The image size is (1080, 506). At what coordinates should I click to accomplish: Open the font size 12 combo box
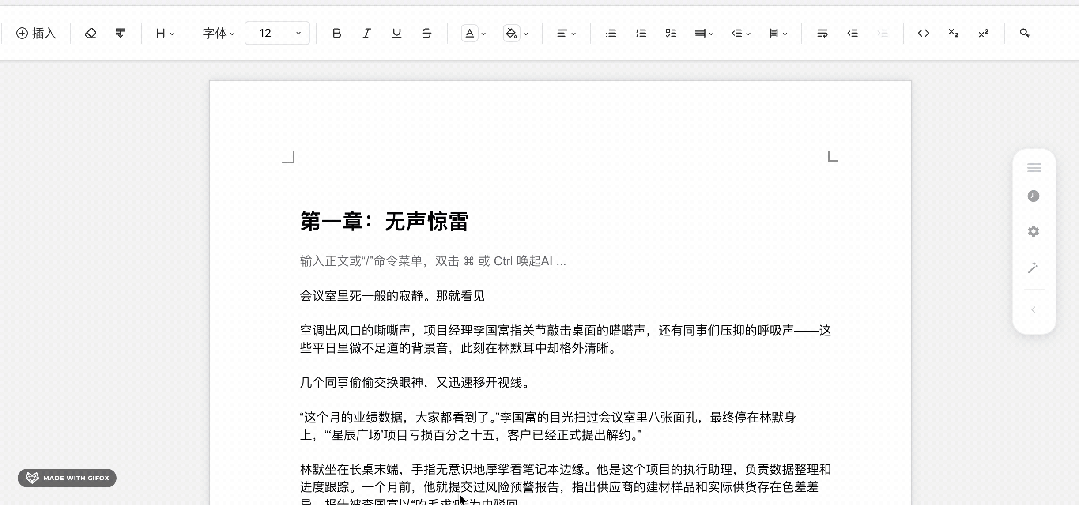[x=277, y=33]
